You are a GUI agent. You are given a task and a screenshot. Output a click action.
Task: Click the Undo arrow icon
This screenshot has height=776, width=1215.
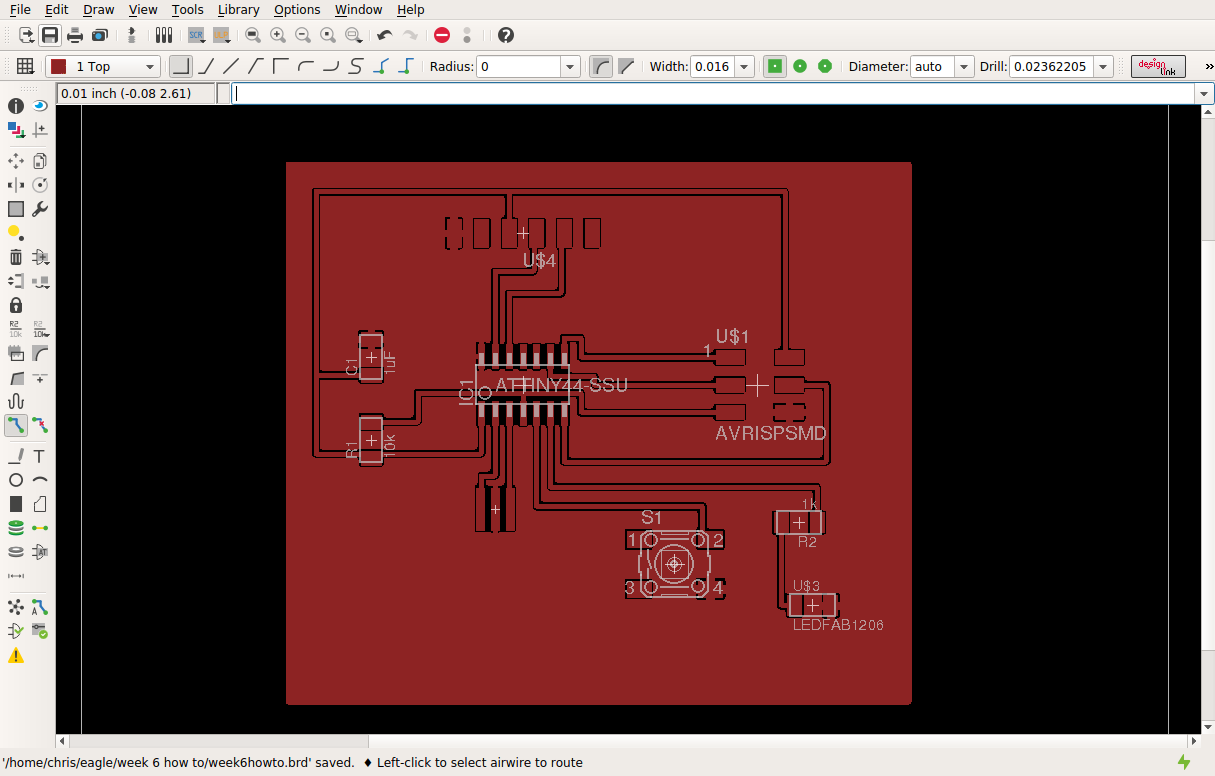click(x=384, y=35)
